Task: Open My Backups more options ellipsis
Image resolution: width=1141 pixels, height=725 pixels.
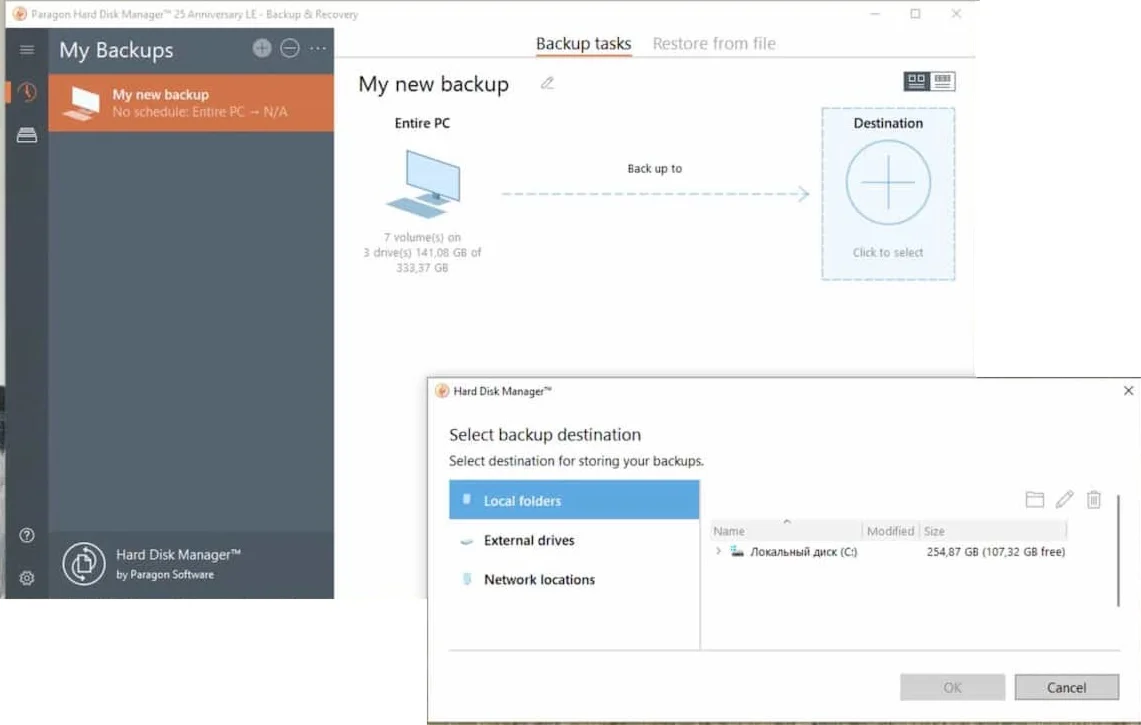Action: click(x=318, y=48)
